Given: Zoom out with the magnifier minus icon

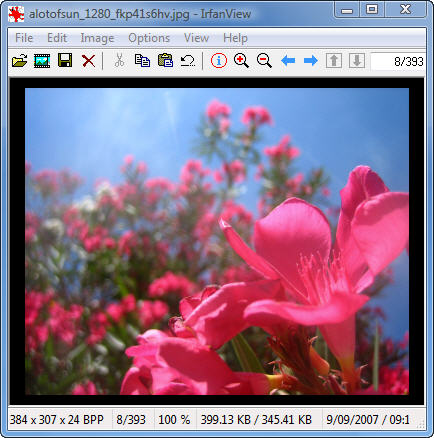Looking at the screenshot, I should [x=264, y=61].
